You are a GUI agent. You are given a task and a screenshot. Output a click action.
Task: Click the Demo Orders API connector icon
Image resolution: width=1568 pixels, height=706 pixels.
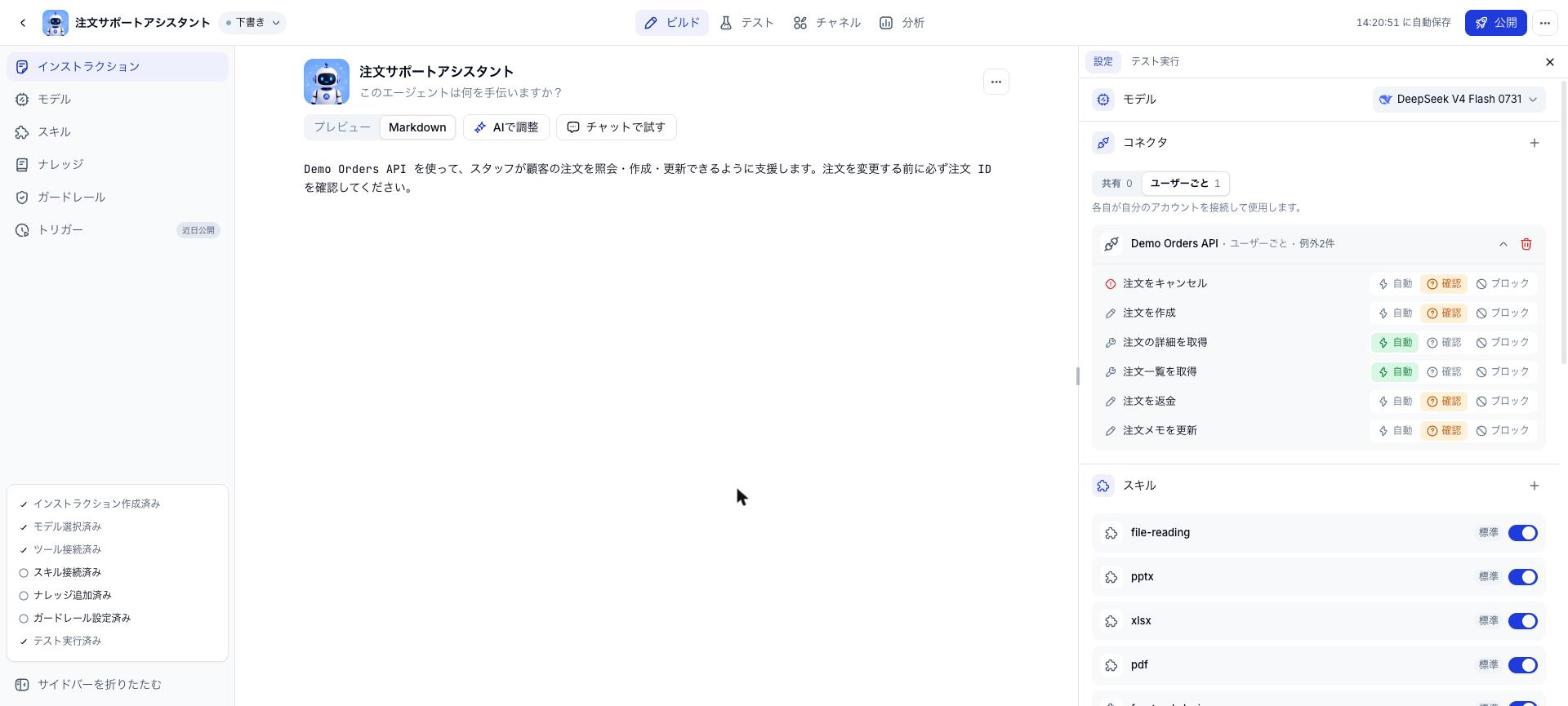pos(1111,244)
